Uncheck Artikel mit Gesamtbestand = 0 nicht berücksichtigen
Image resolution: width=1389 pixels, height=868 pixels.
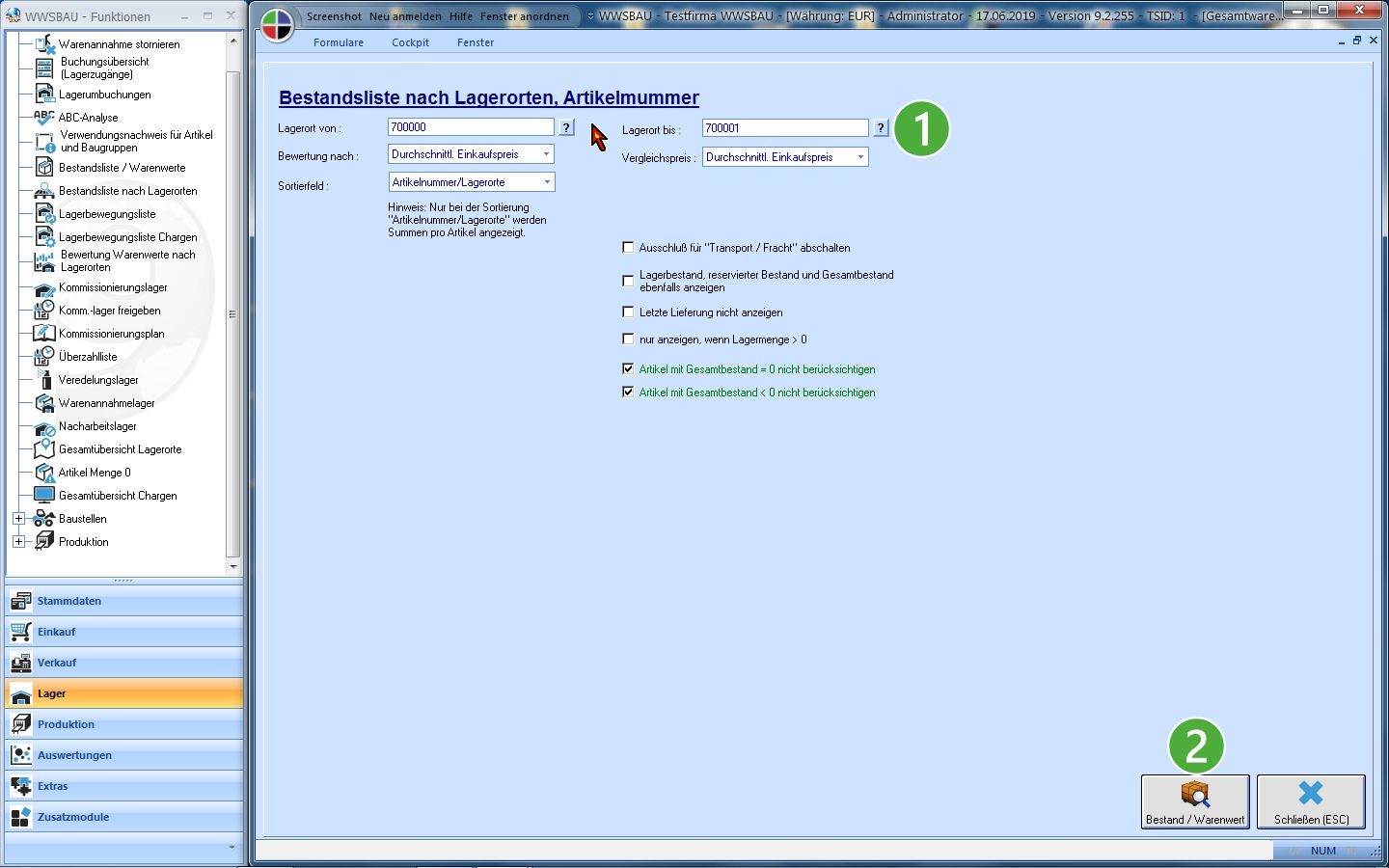(628, 369)
